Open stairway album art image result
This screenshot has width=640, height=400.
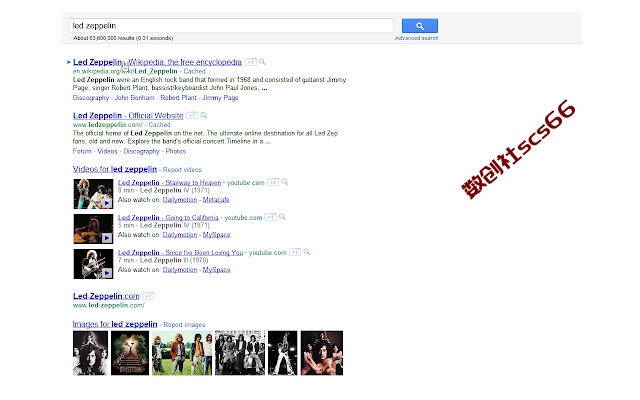130,353
